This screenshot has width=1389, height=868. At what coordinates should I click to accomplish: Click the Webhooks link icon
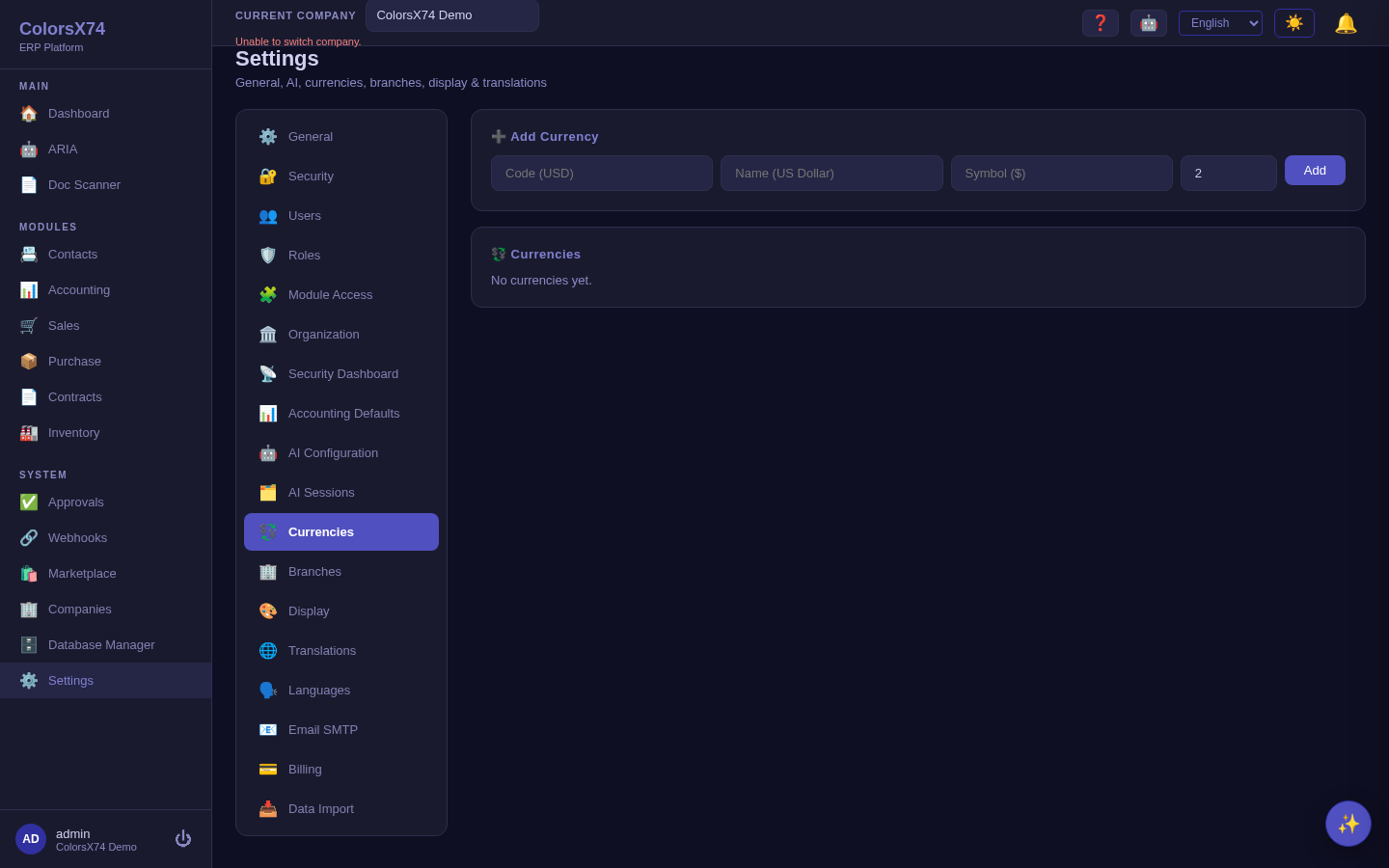tap(29, 538)
